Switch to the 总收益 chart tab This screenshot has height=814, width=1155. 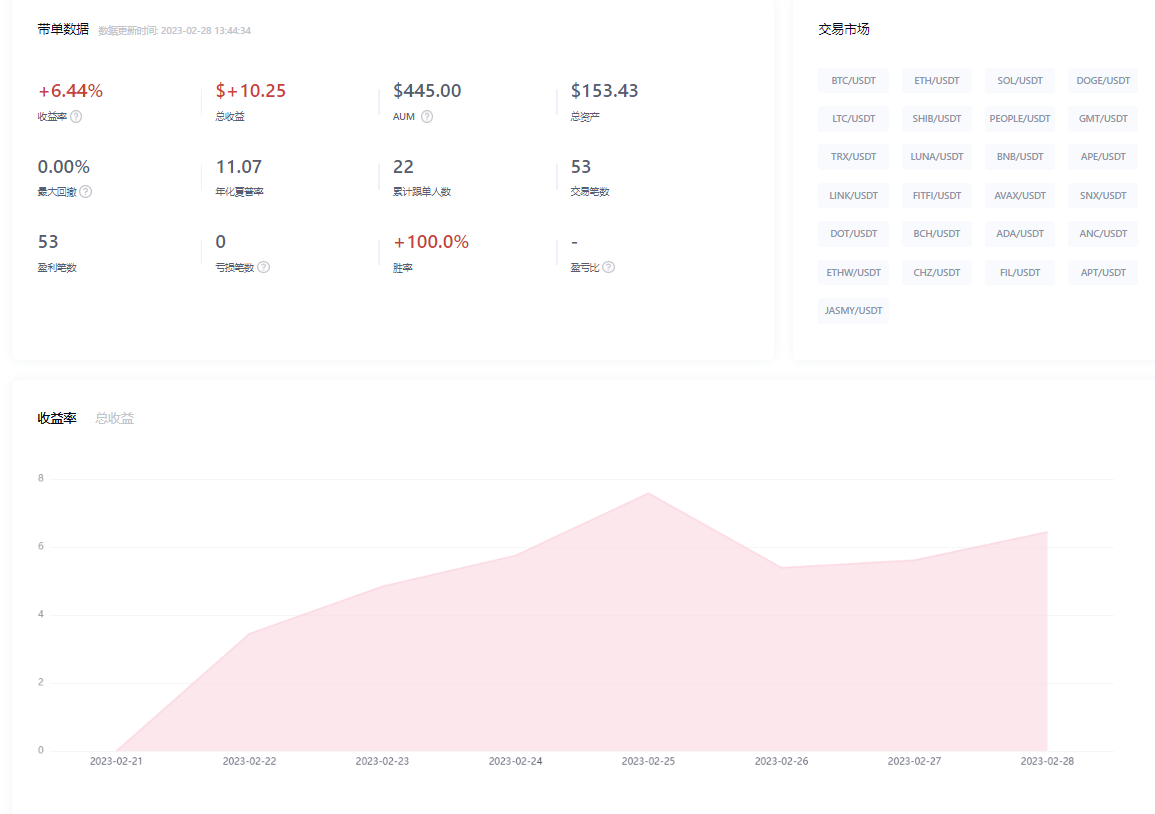point(115,418)
